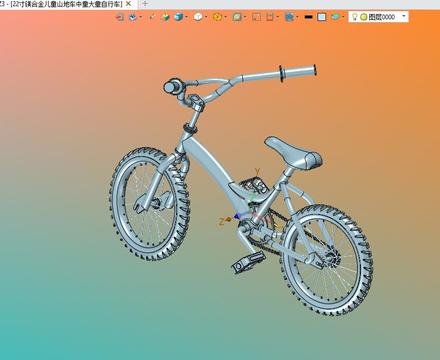Image resolution: width=440 pixels, height=360 pixels.
Task: Open dropdown next to the olive square icon
Action: 245,17
